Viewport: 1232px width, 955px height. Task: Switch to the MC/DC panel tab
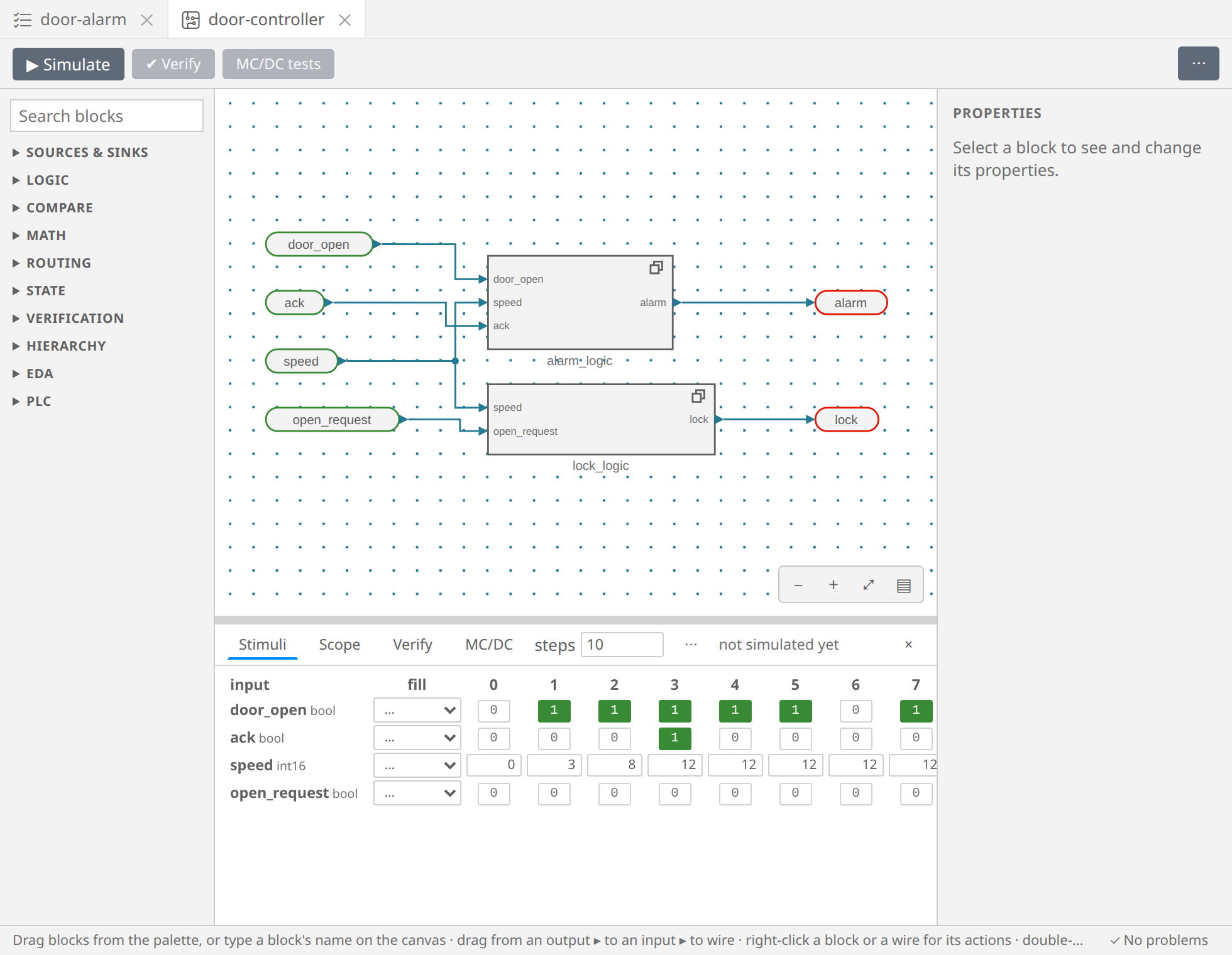point(489,645)
